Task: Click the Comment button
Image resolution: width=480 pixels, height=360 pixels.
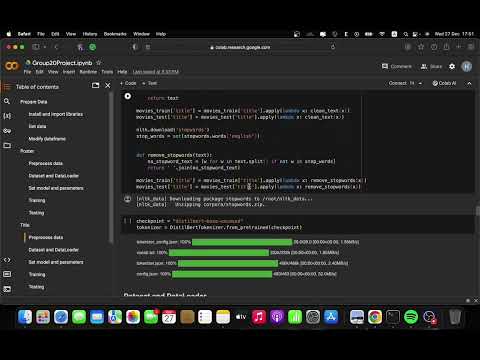Action: pos(397,66)
